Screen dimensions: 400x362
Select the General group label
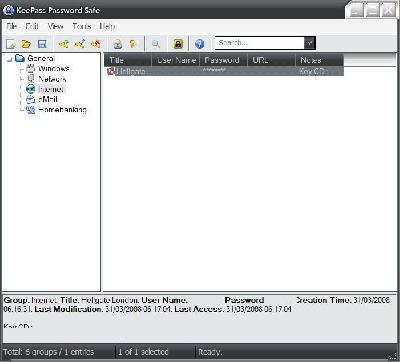pos(41,58)
